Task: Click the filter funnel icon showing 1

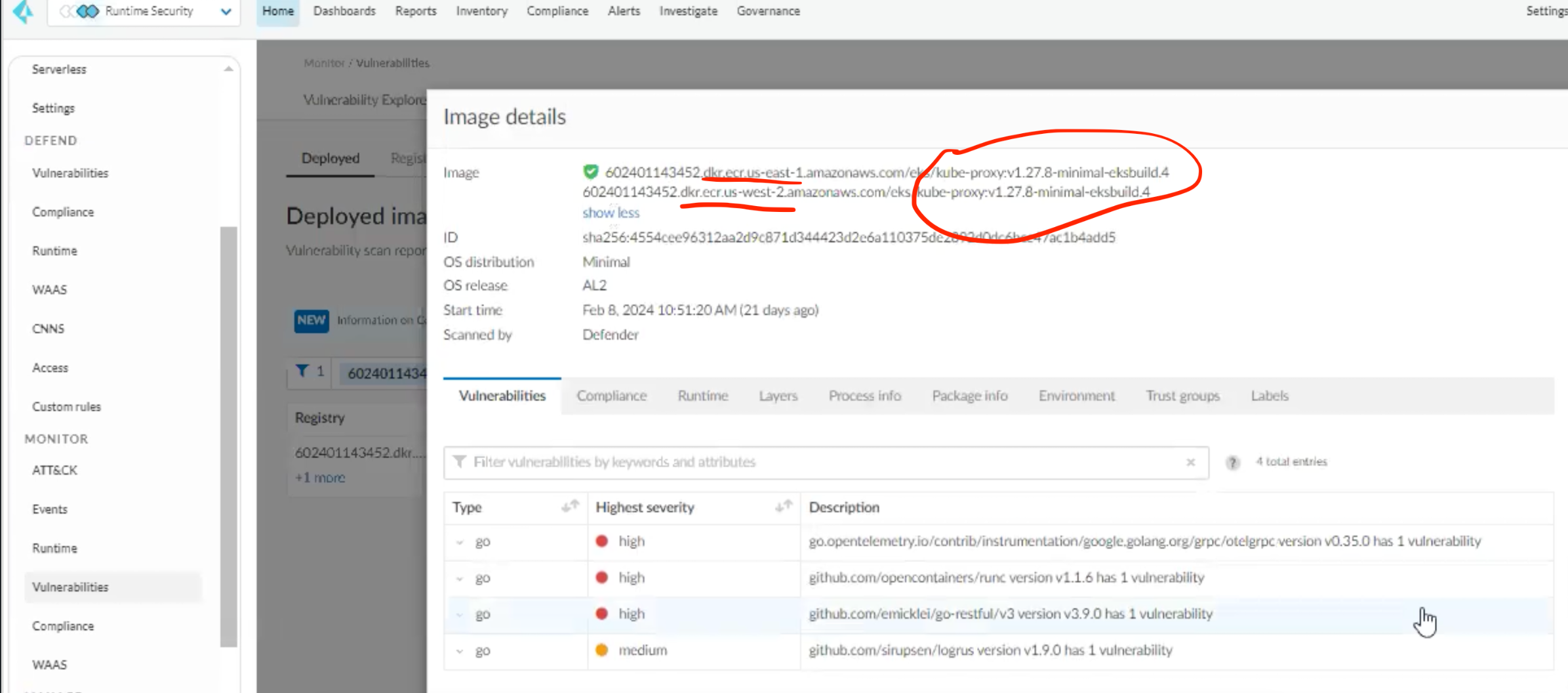Action: point(302,371)
